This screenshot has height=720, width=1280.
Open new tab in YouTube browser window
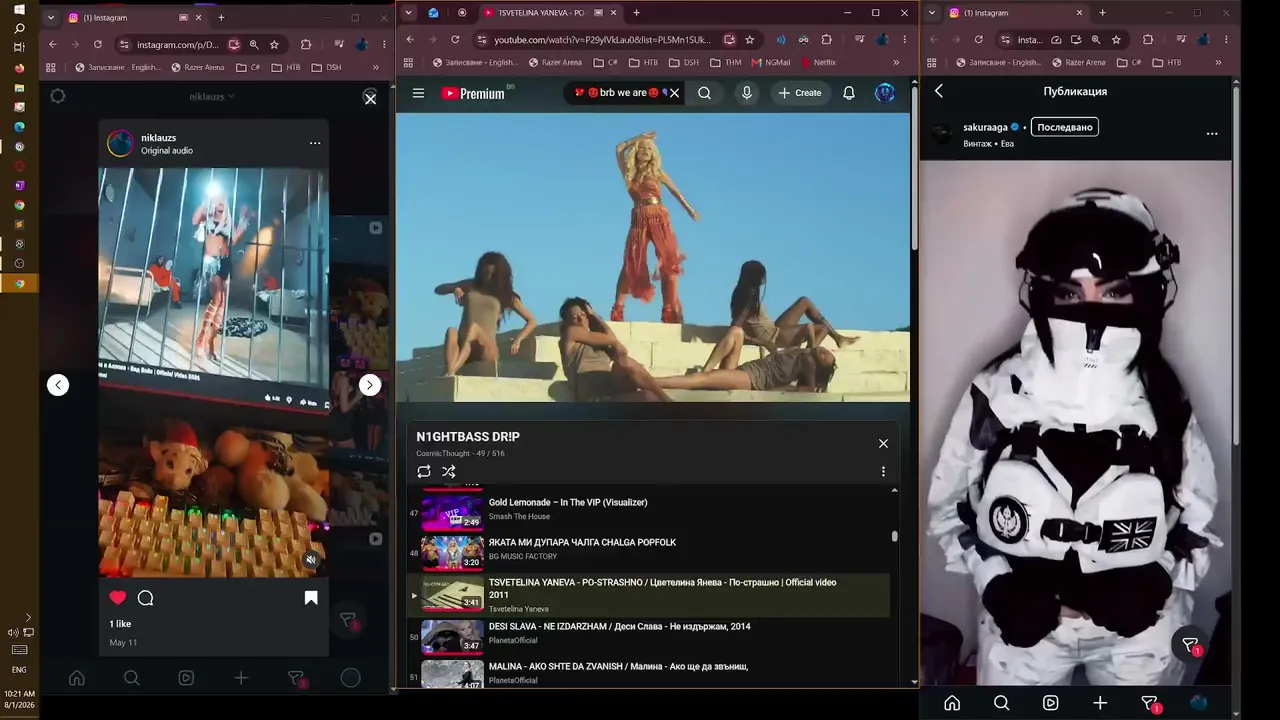[x=636, y=13]
